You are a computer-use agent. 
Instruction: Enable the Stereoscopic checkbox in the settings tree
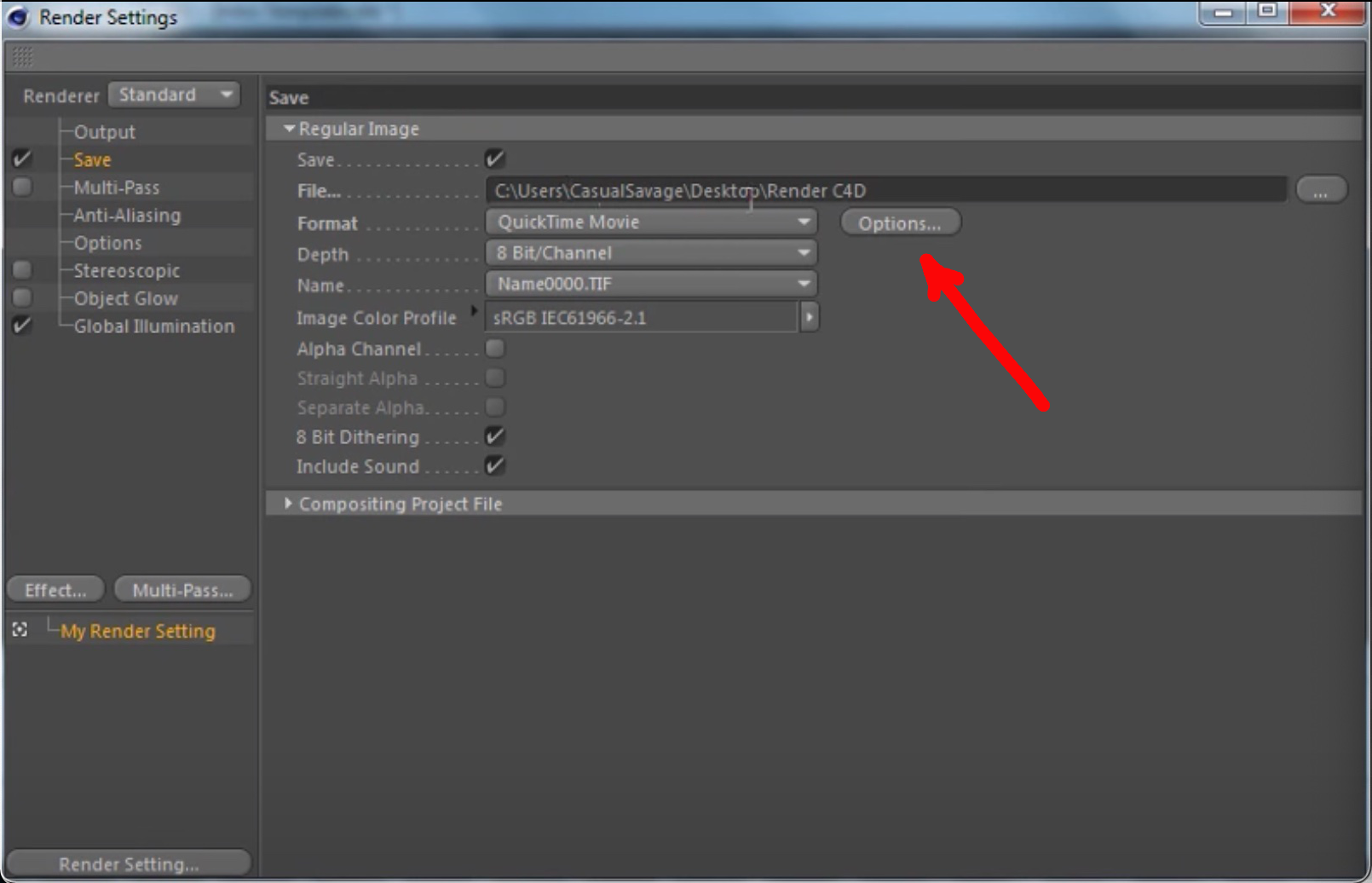(x=21, y=270)
